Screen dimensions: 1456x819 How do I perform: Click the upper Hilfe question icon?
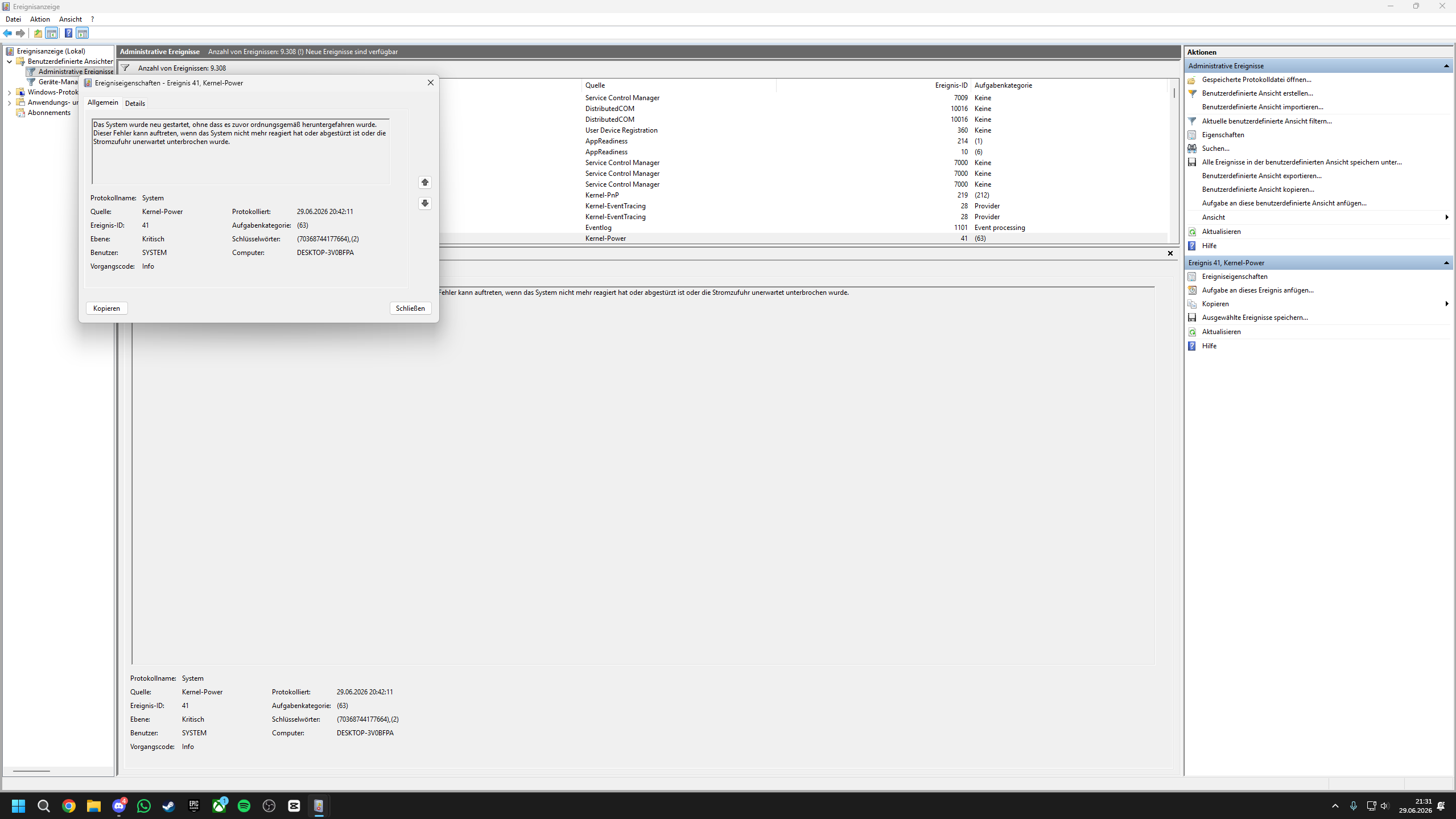pyautogui.click(x=1192, y=246)
